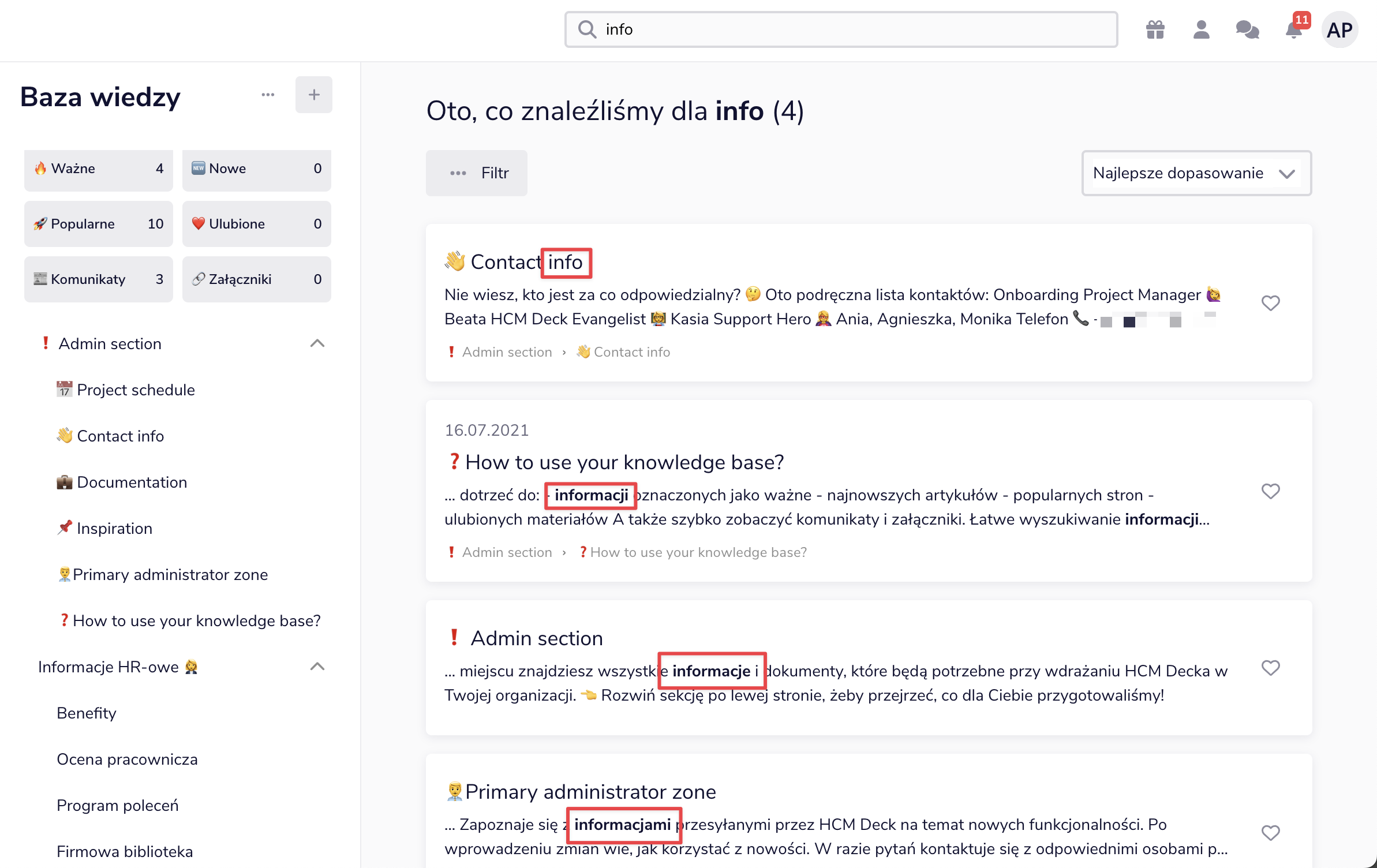The image size is (1377, 868).
Task: Open the chat messages icon
Action: pyautogui.click(x=1247, y=29)
